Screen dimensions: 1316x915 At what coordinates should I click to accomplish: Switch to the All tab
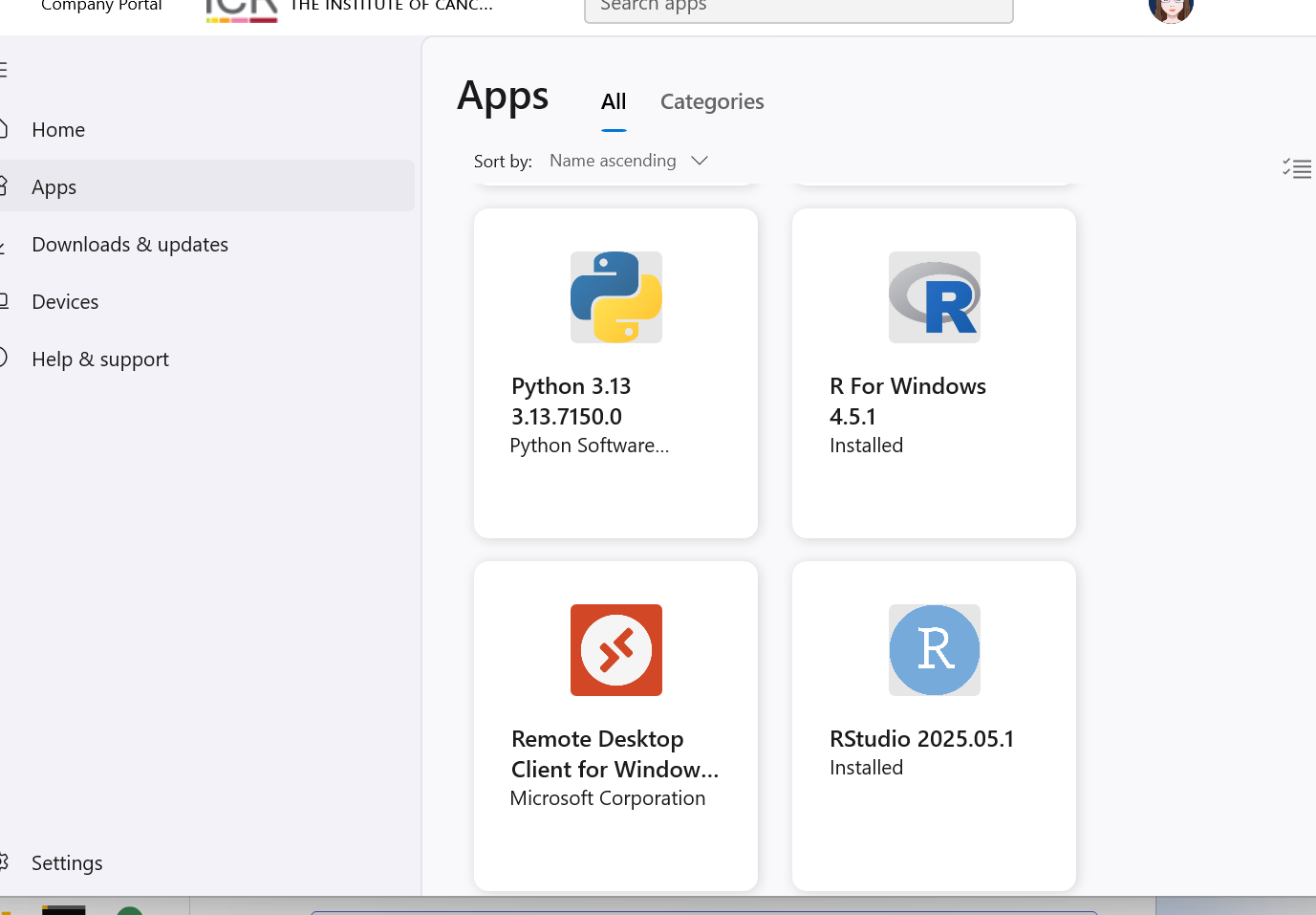click(614, 101)
